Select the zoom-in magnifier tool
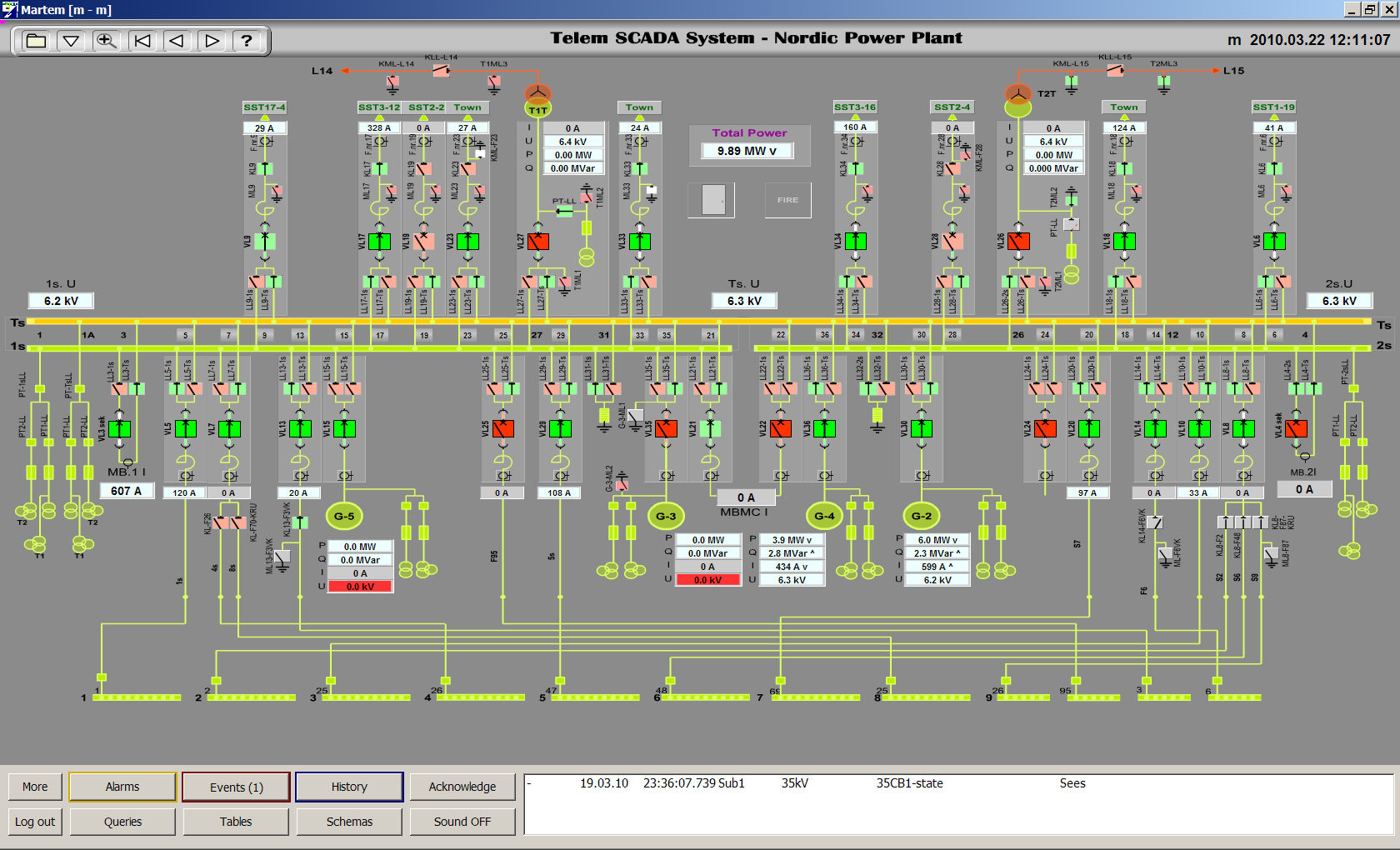 [107, 41]
